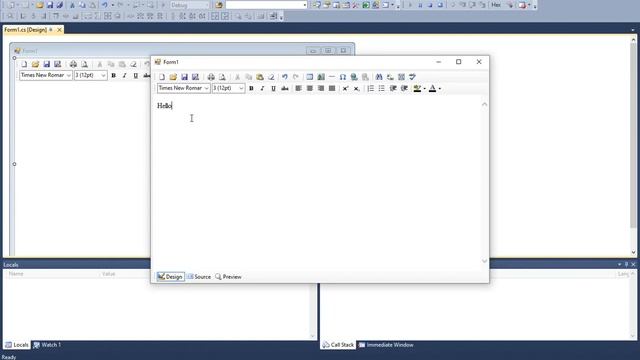Click Print icon in running Form1 toolbar
The width and height of the screenshot is (640, 360).
211,77
